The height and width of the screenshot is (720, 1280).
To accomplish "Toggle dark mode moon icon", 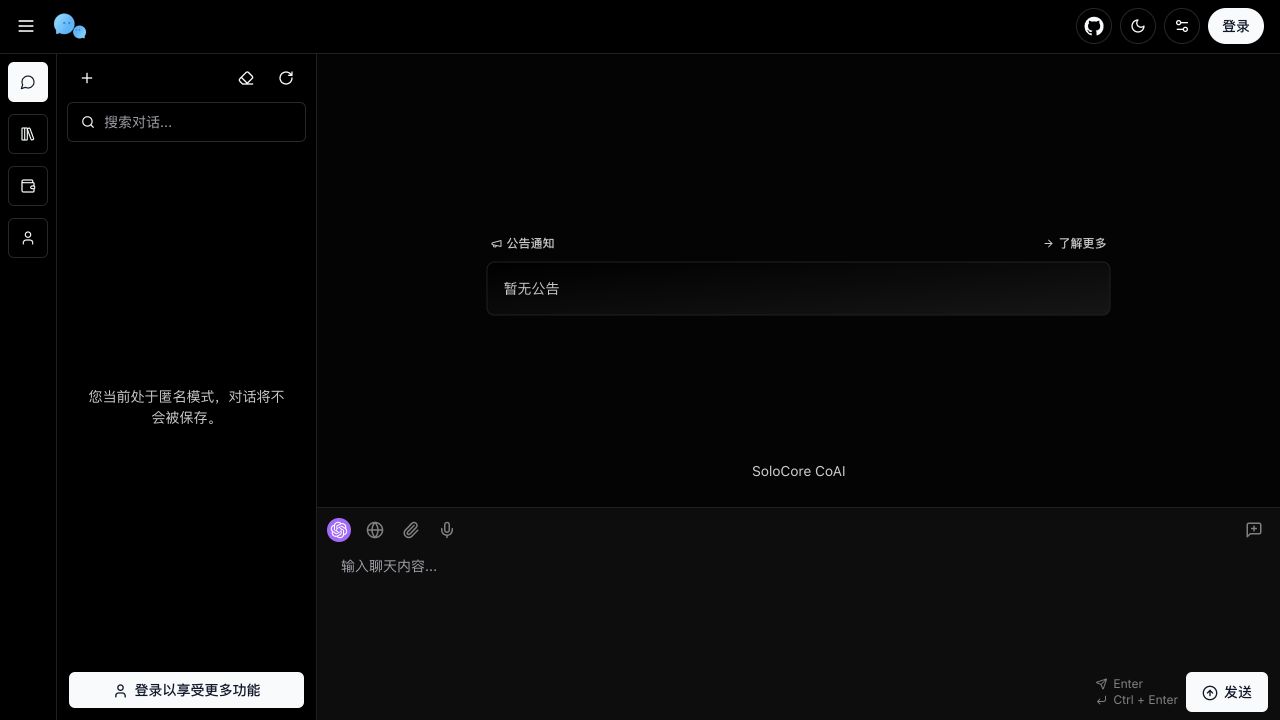I will (1138, 26).
